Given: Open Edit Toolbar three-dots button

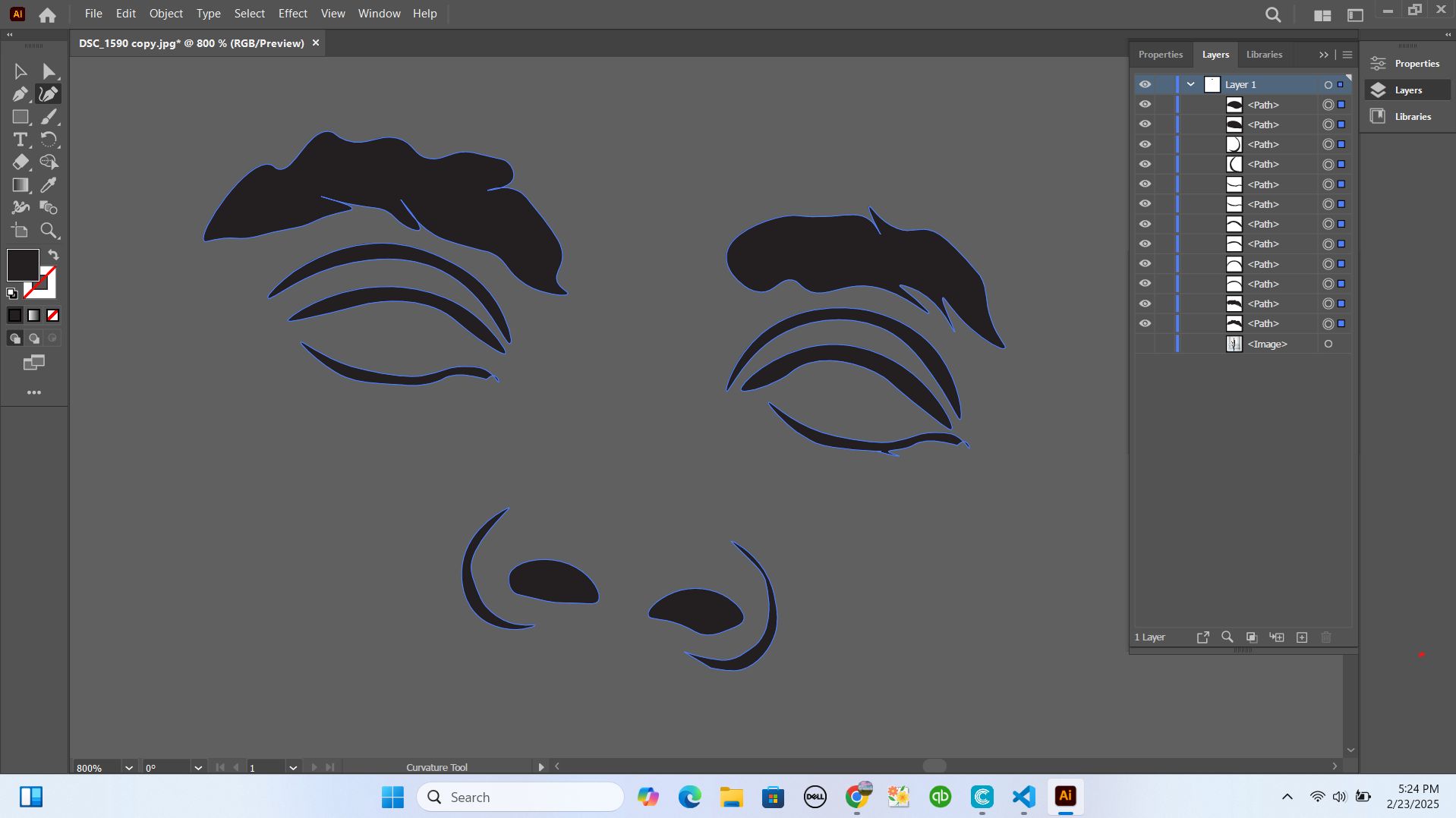Looking at the screenshot, I should pos(34,393).
